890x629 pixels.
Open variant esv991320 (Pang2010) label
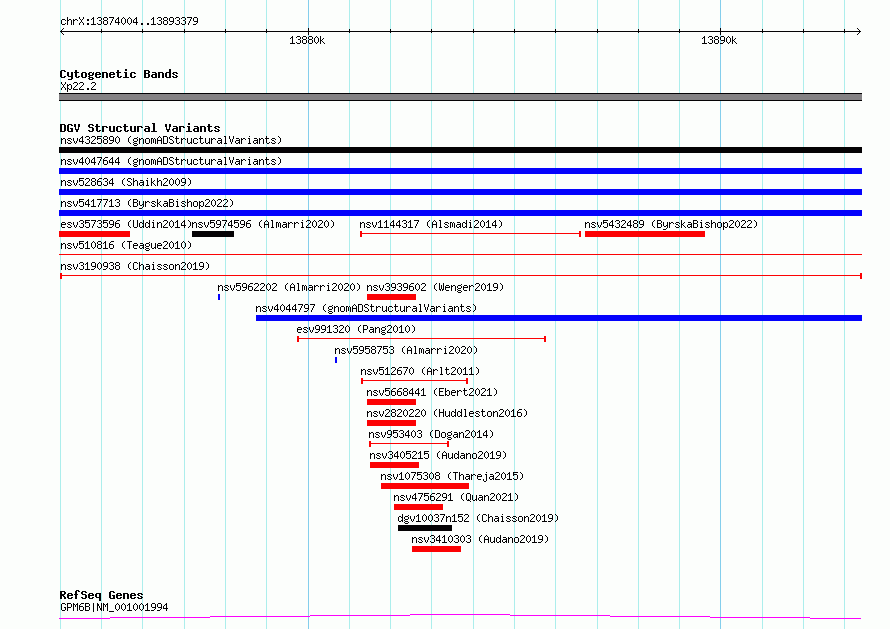pyautogui.click(x=356, y=329)
